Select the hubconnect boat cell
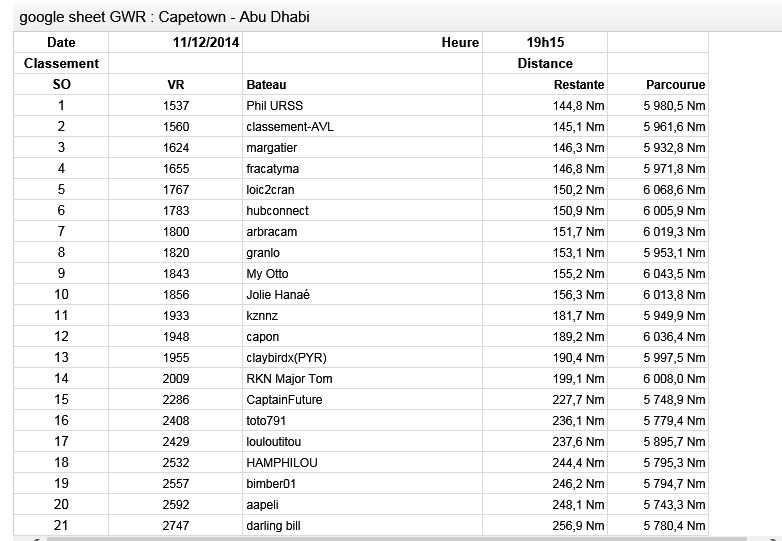The height and width of the screenshot is (541, 782). click(277, 211)
